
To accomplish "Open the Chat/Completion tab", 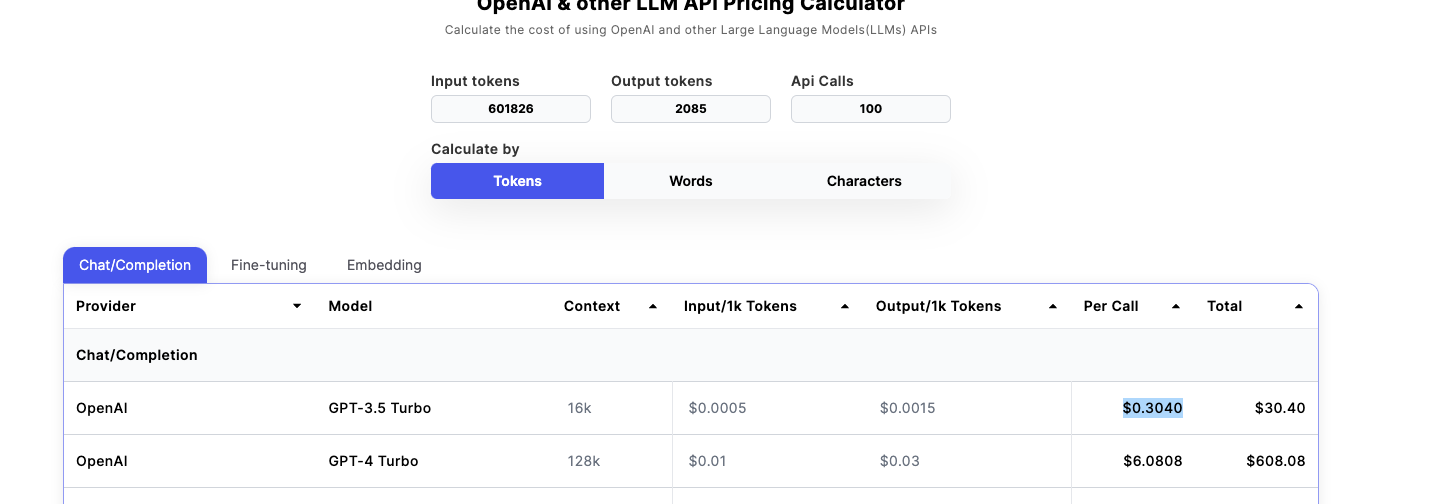I will point(135,265).
